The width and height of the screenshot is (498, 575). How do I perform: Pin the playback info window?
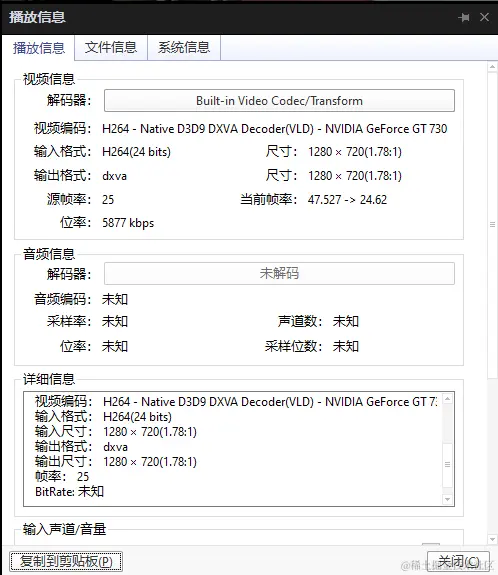click(x=464, y=17)
